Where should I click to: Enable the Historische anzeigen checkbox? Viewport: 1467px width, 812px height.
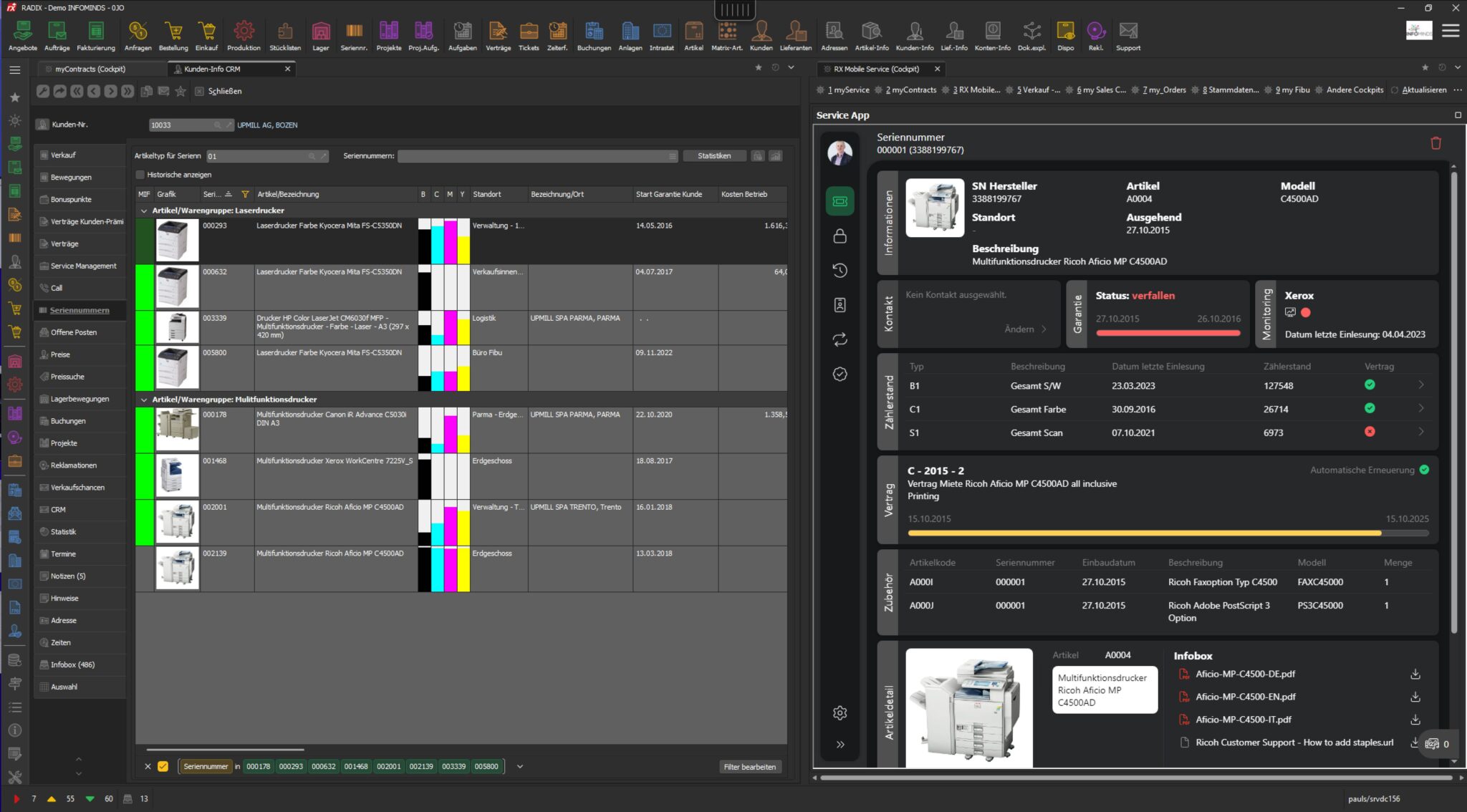coord(140,175)
